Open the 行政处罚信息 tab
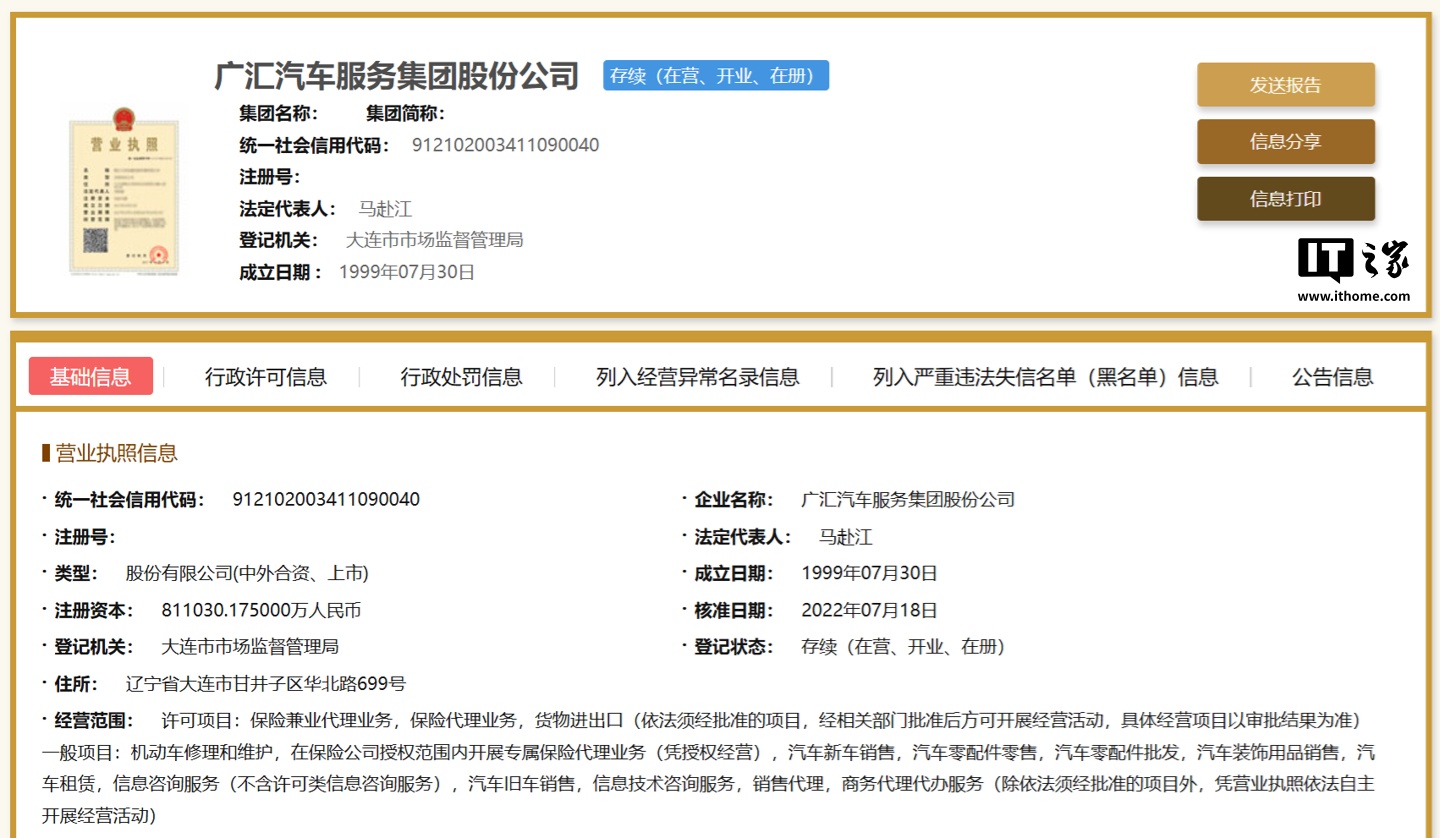The image size is (1440, 838). (462, 377)
